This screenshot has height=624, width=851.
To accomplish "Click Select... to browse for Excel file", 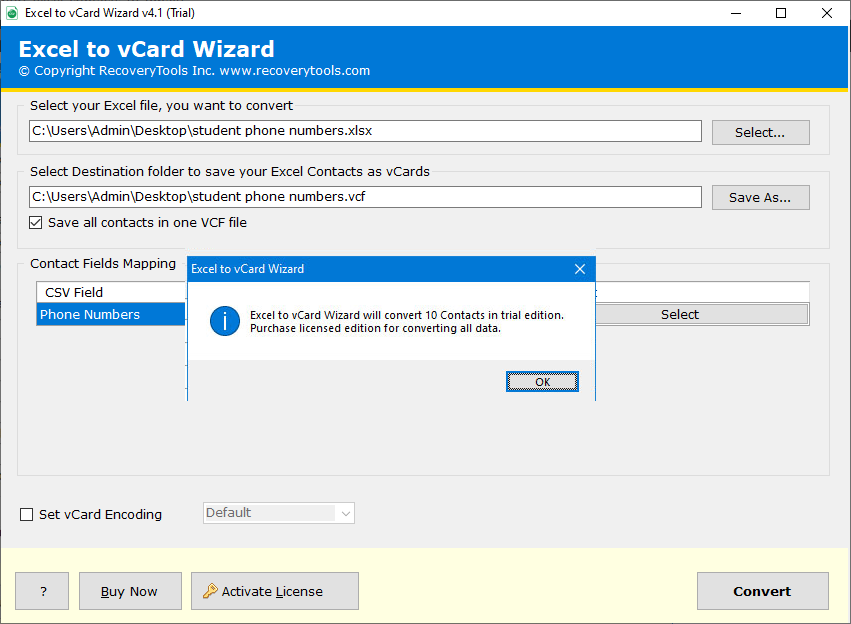I will click(760, 132).
